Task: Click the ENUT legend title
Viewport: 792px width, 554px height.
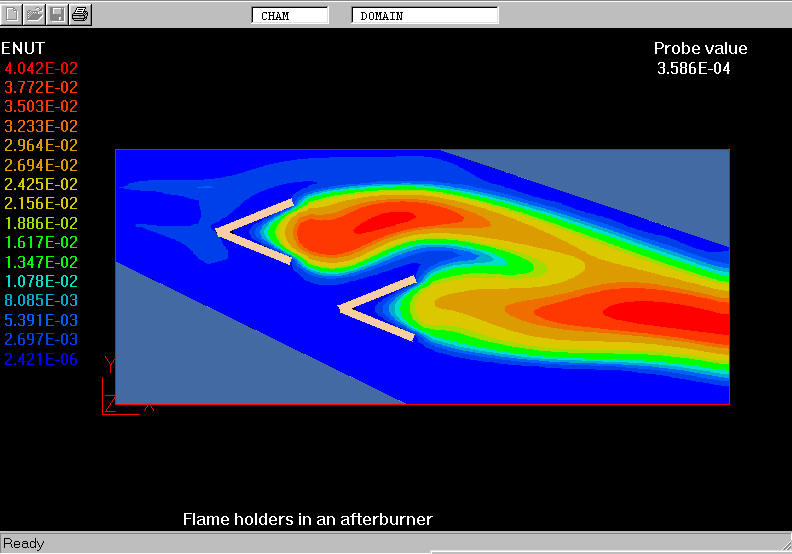Action: [23, 48]
